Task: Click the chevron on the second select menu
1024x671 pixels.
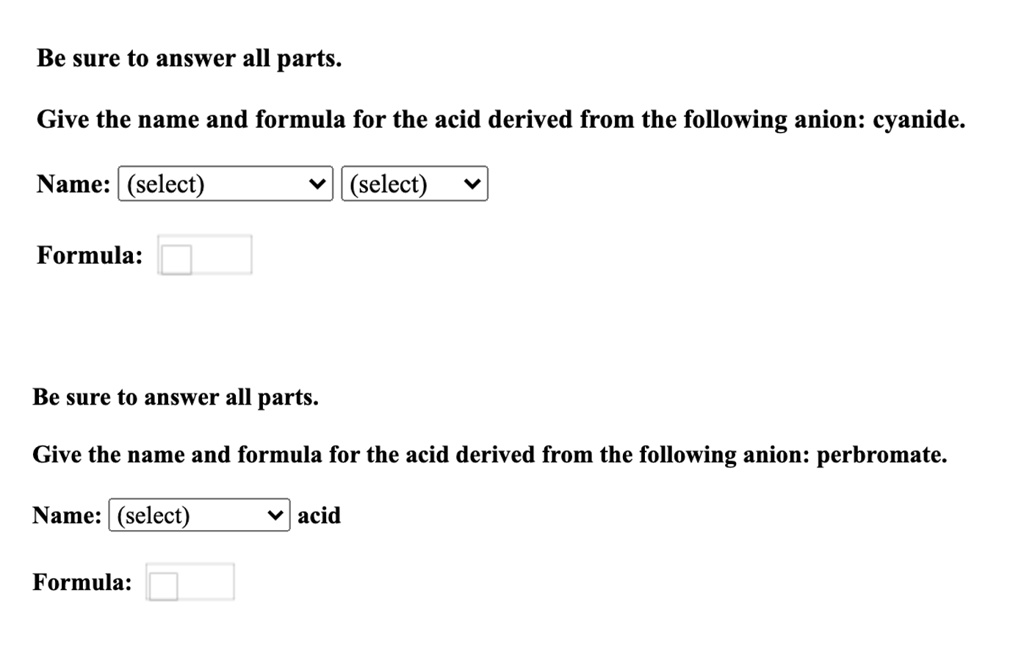Action: [471, 183]
